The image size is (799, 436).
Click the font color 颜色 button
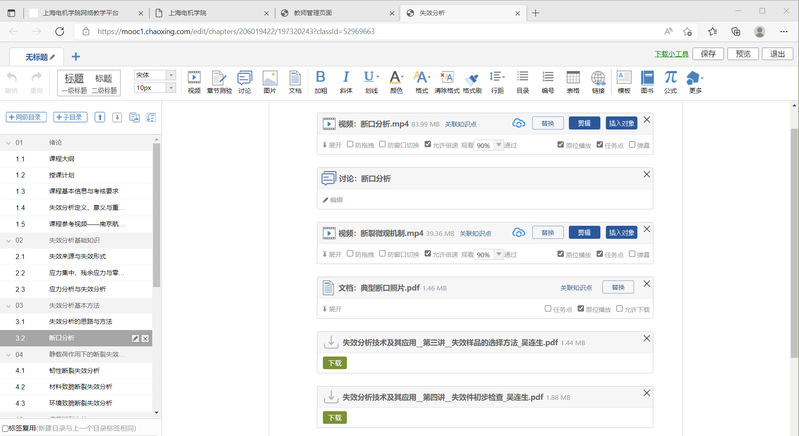tap(396, 81)
